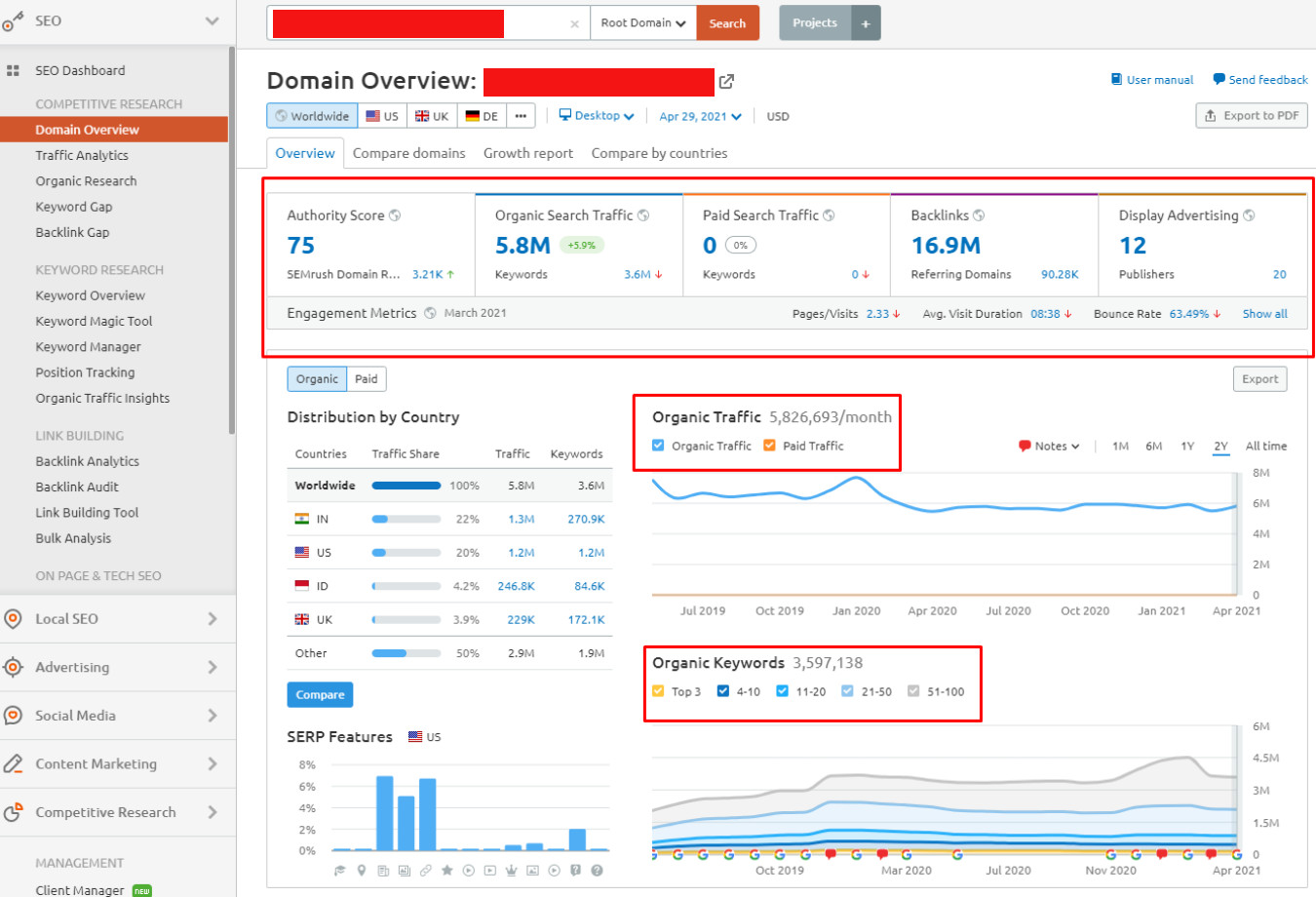Collapse the SEO sidebar section

(212, 21)
